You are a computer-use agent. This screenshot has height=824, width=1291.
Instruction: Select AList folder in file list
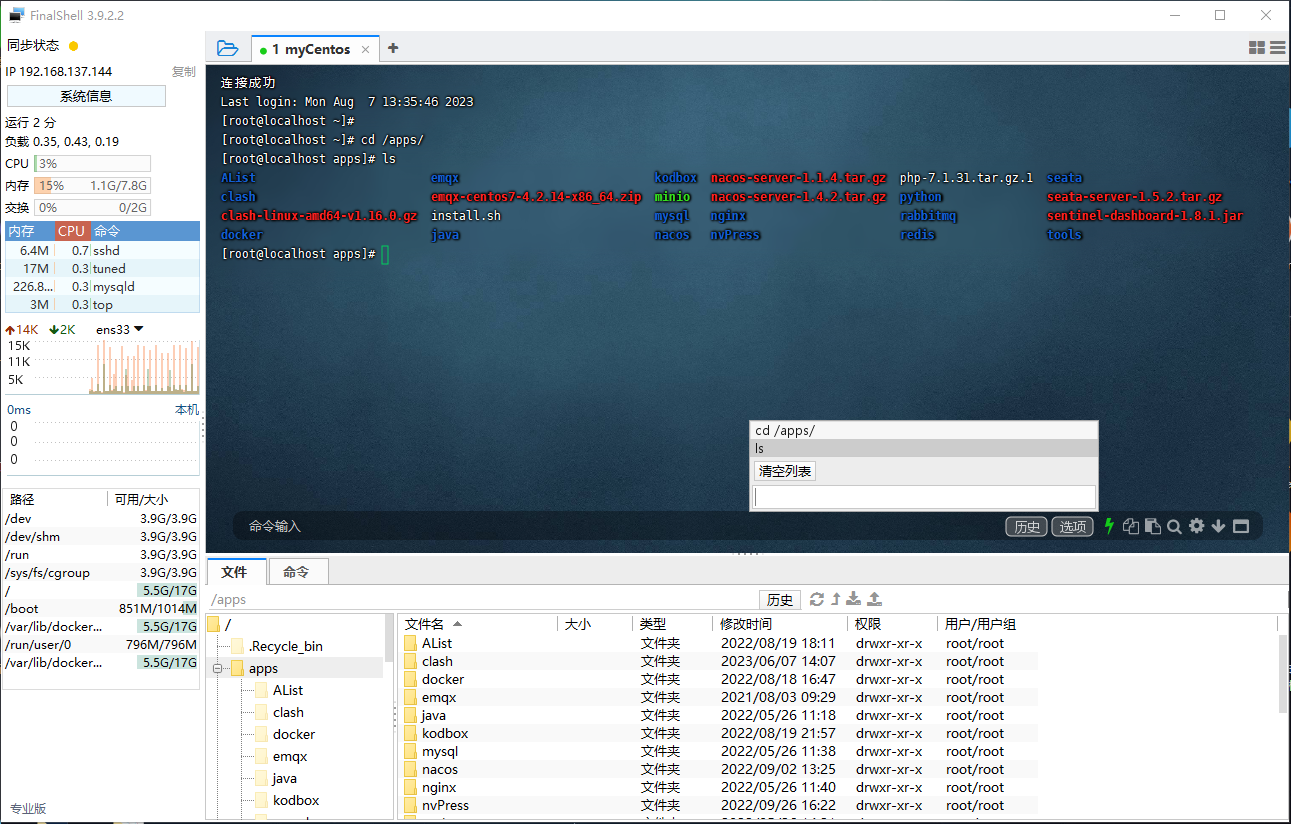click(717, 643)
